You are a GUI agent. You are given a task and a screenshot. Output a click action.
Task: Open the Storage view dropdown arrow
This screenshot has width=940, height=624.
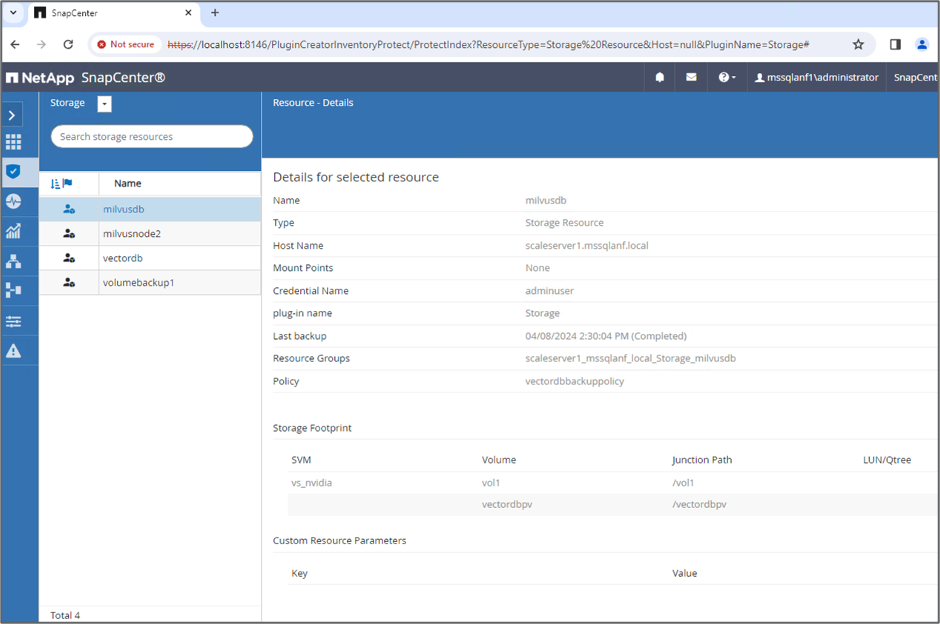pyautogui.click(x=104, y=104)
